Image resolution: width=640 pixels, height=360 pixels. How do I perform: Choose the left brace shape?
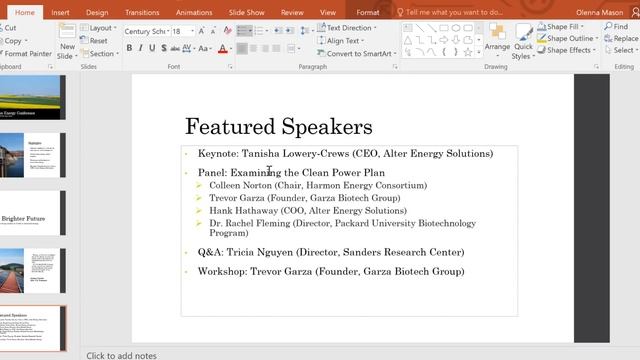coord(444,52)
